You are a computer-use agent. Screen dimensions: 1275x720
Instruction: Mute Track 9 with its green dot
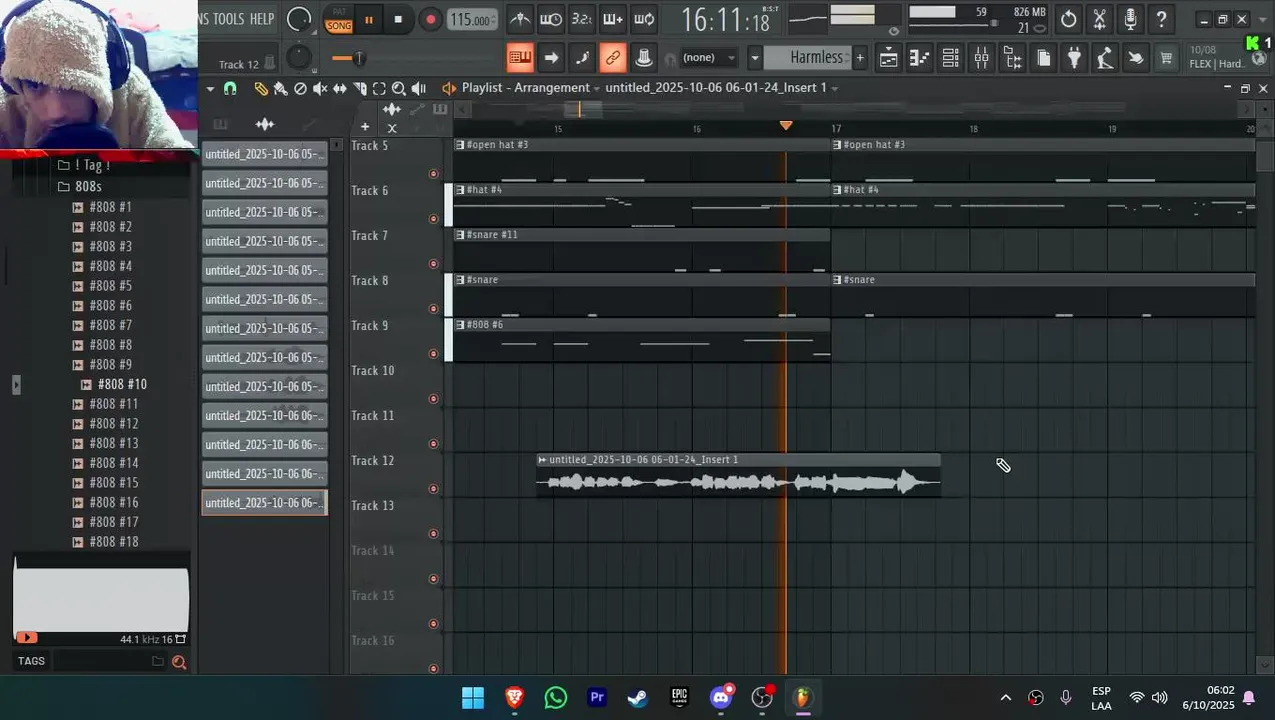pyautogui.click(x=433, y=354)
